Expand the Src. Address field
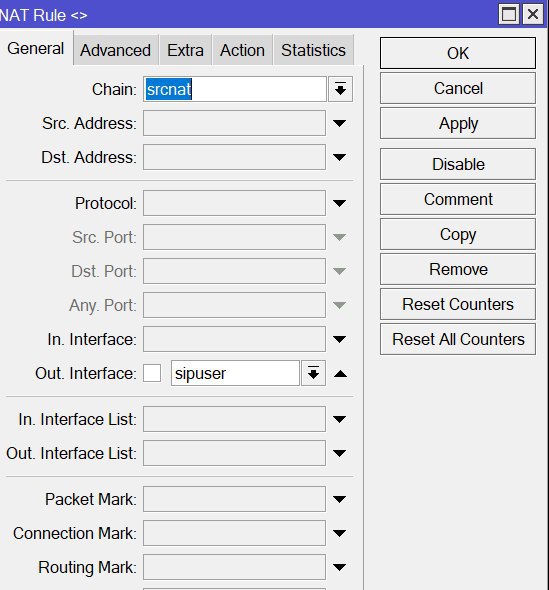Image resolution: width=549 pixels, height=590 pixels. [339, 123]
